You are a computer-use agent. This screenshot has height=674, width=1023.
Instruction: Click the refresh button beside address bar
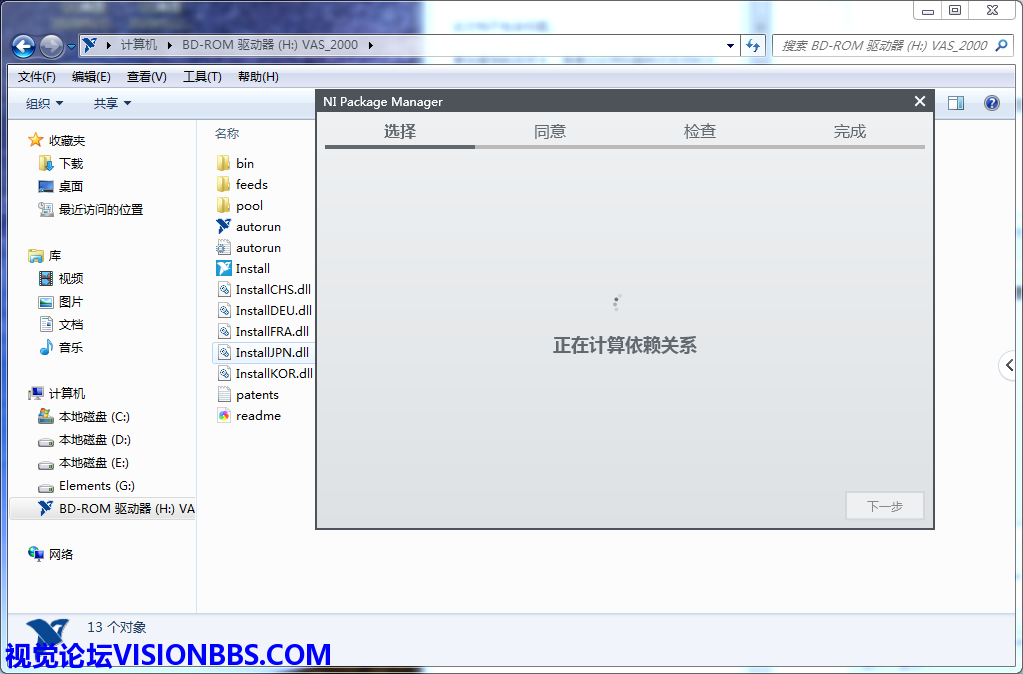click(x=753, y=45)
